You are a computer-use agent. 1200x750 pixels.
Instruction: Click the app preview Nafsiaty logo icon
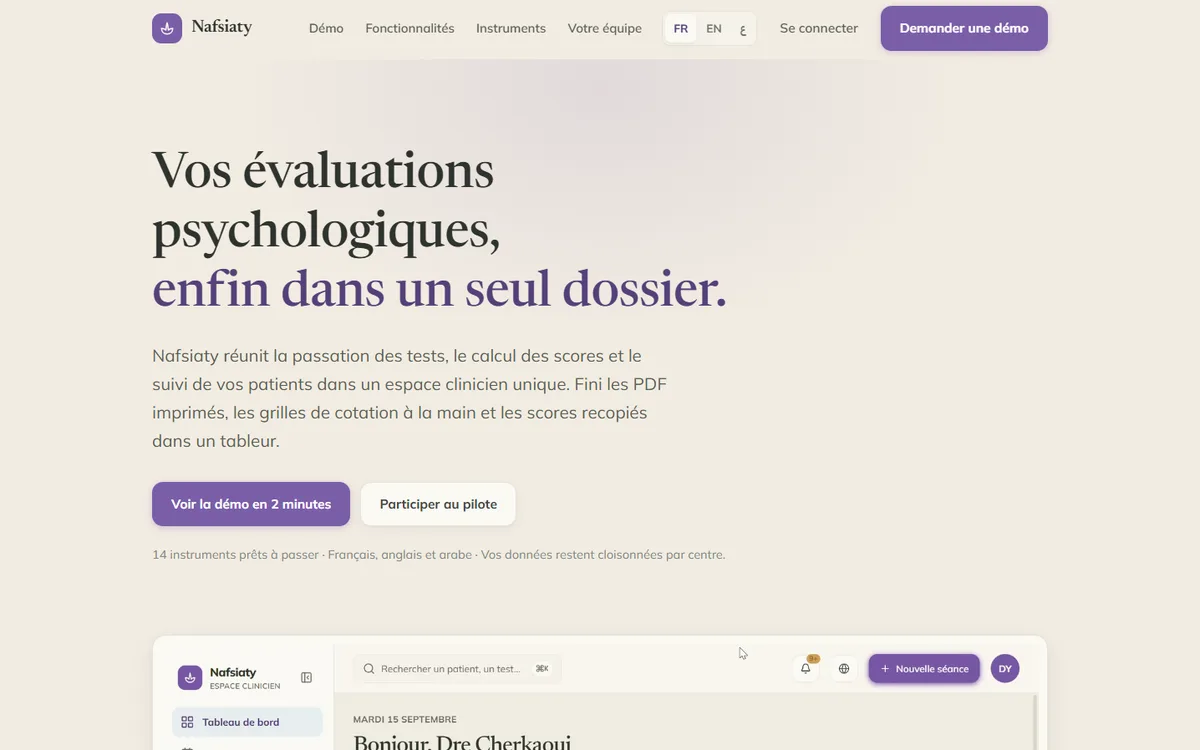pos(190,678)
